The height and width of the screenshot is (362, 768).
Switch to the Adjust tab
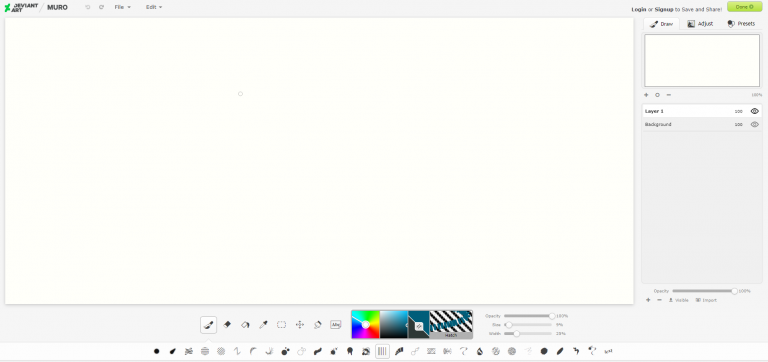(700, 24)
